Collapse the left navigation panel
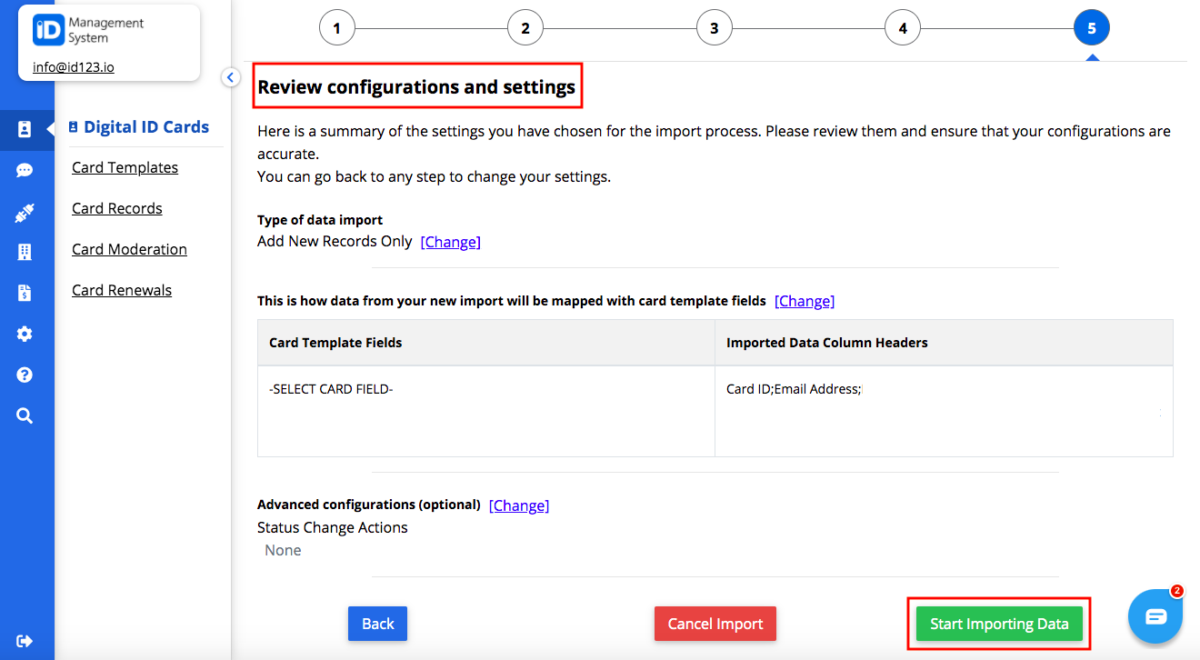The height and width of the screenshot is (660, 1200). (x=231, y=77)
